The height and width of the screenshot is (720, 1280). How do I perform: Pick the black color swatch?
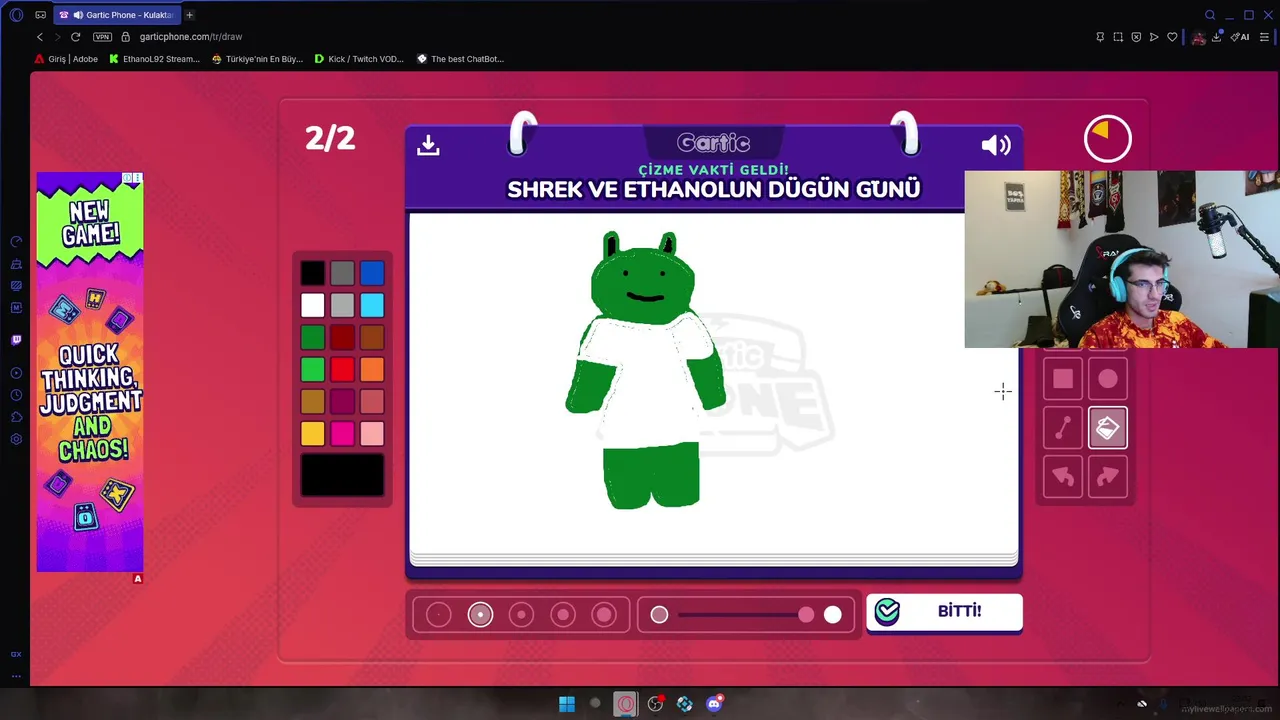(x=312, y=273)
